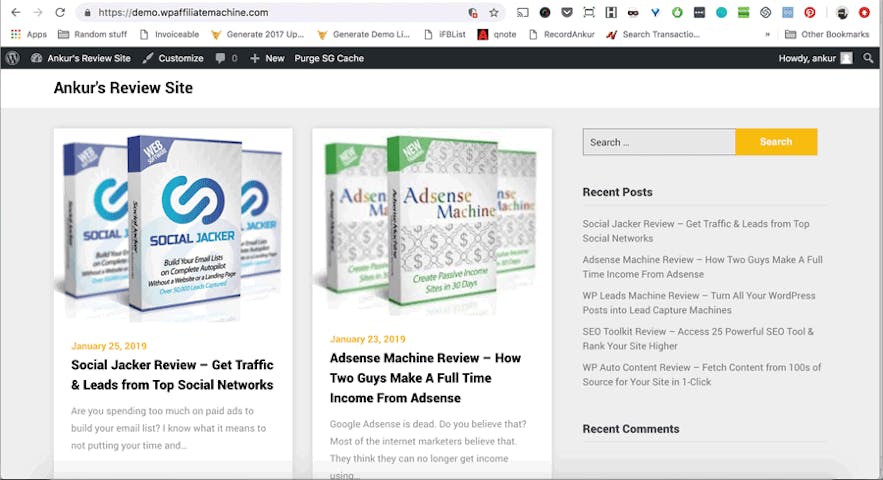The width and height of the screenshot is (883, 480).
Task: Select Purge SG Cache
Action: [x=329, y=58]
